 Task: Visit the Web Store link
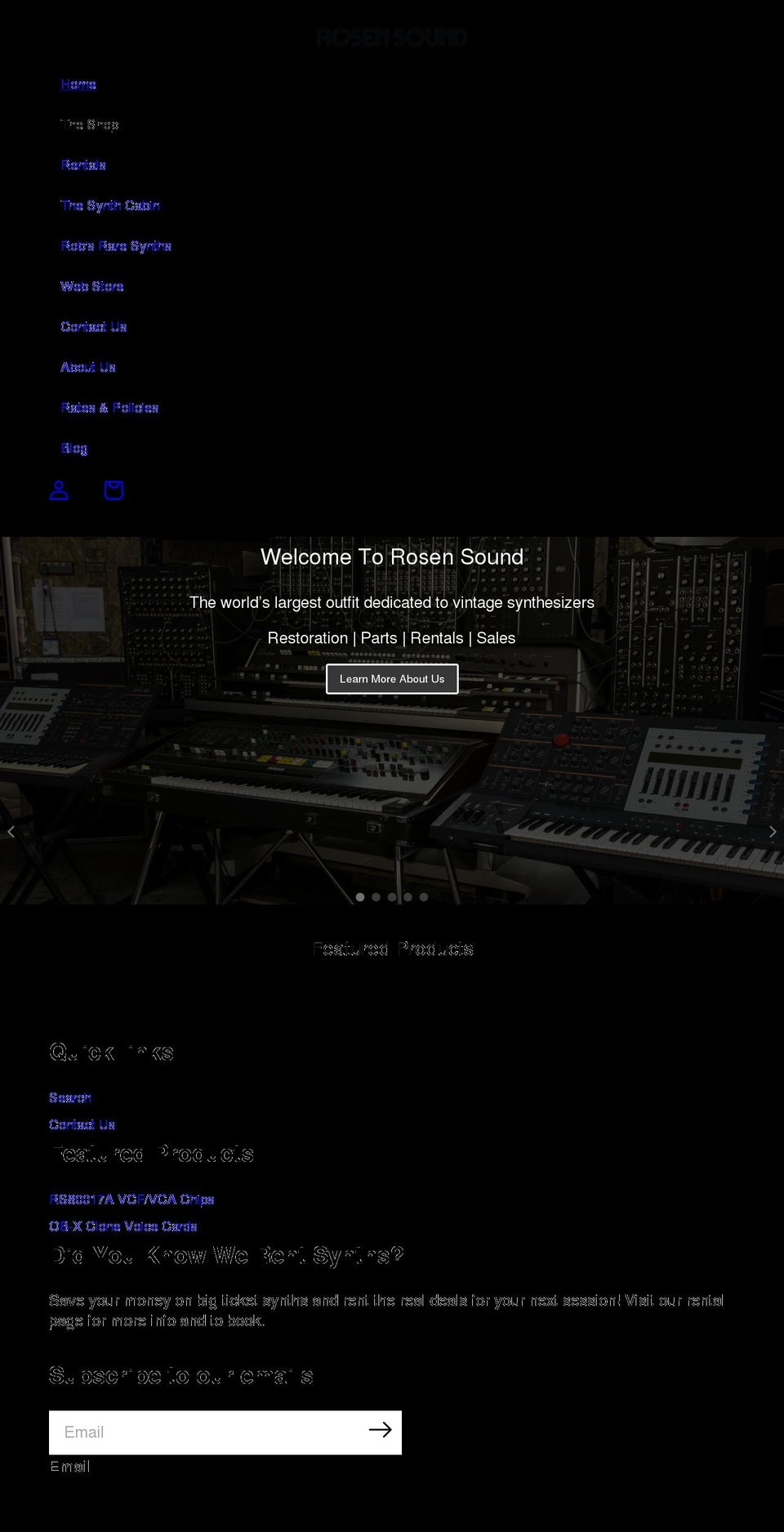92,286
